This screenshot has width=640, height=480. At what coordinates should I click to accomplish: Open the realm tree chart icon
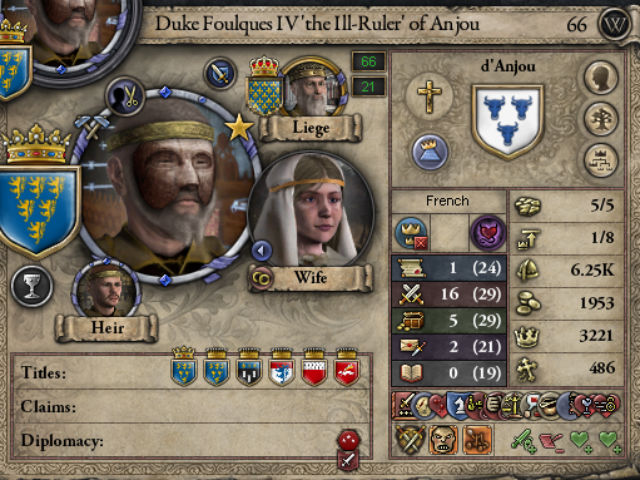601,160
